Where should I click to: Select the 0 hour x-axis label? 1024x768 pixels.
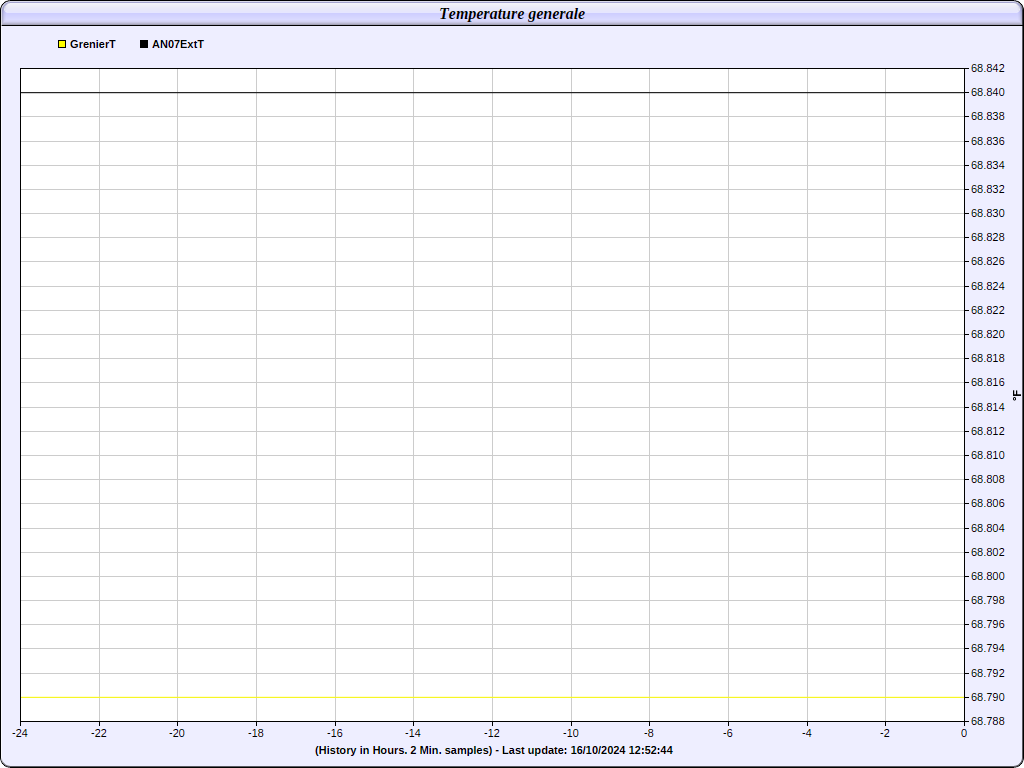coord(964,733)
